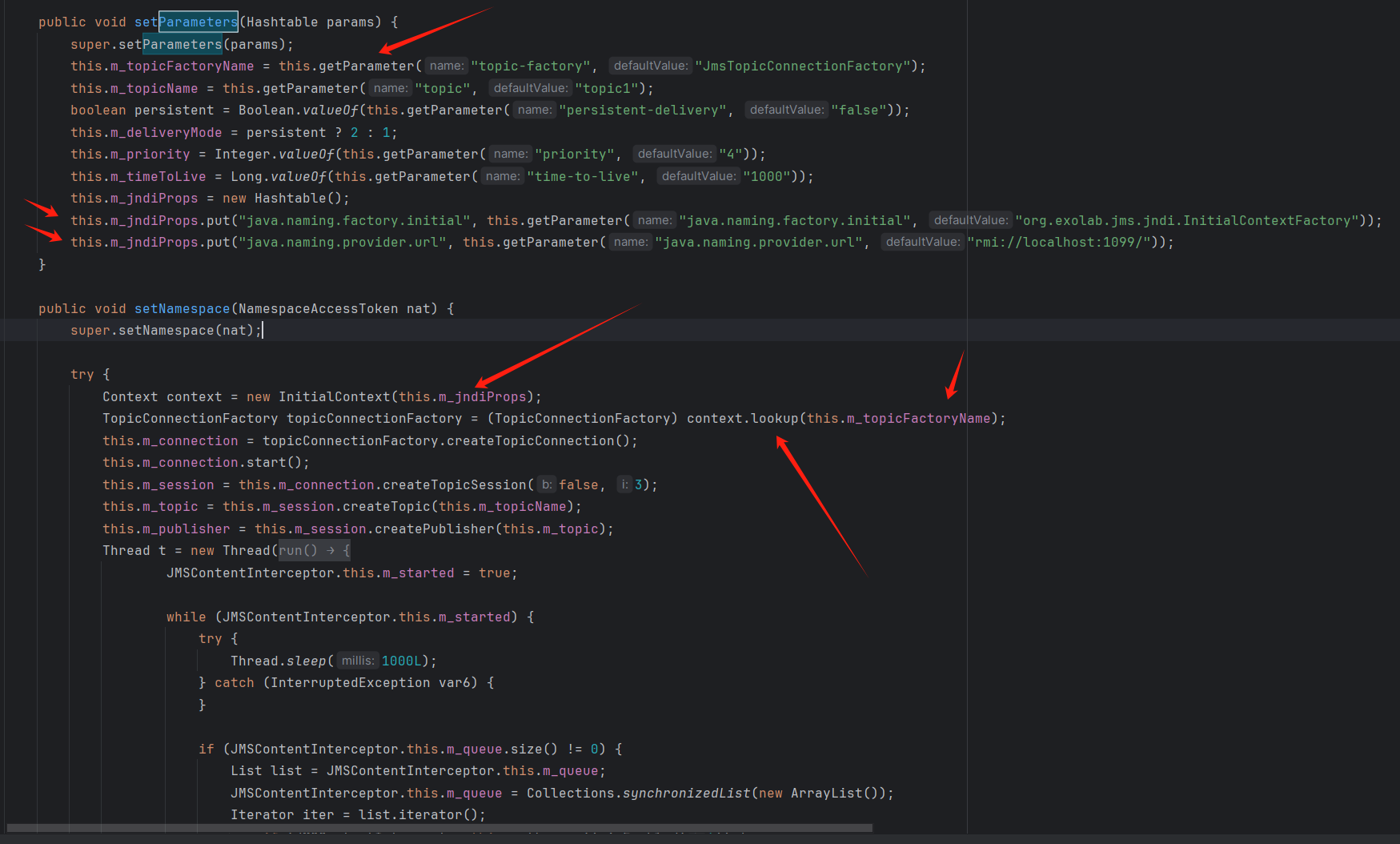Image resolution: width=1400 pixels, height=844 pixels.
Task: Click m_topicName inside the createTopic call
Action: [522, 506]
